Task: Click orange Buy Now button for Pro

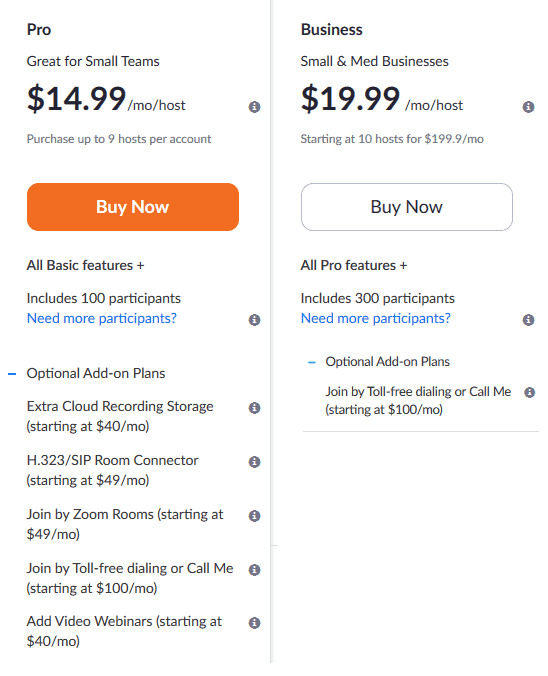Action: point(133,207)
